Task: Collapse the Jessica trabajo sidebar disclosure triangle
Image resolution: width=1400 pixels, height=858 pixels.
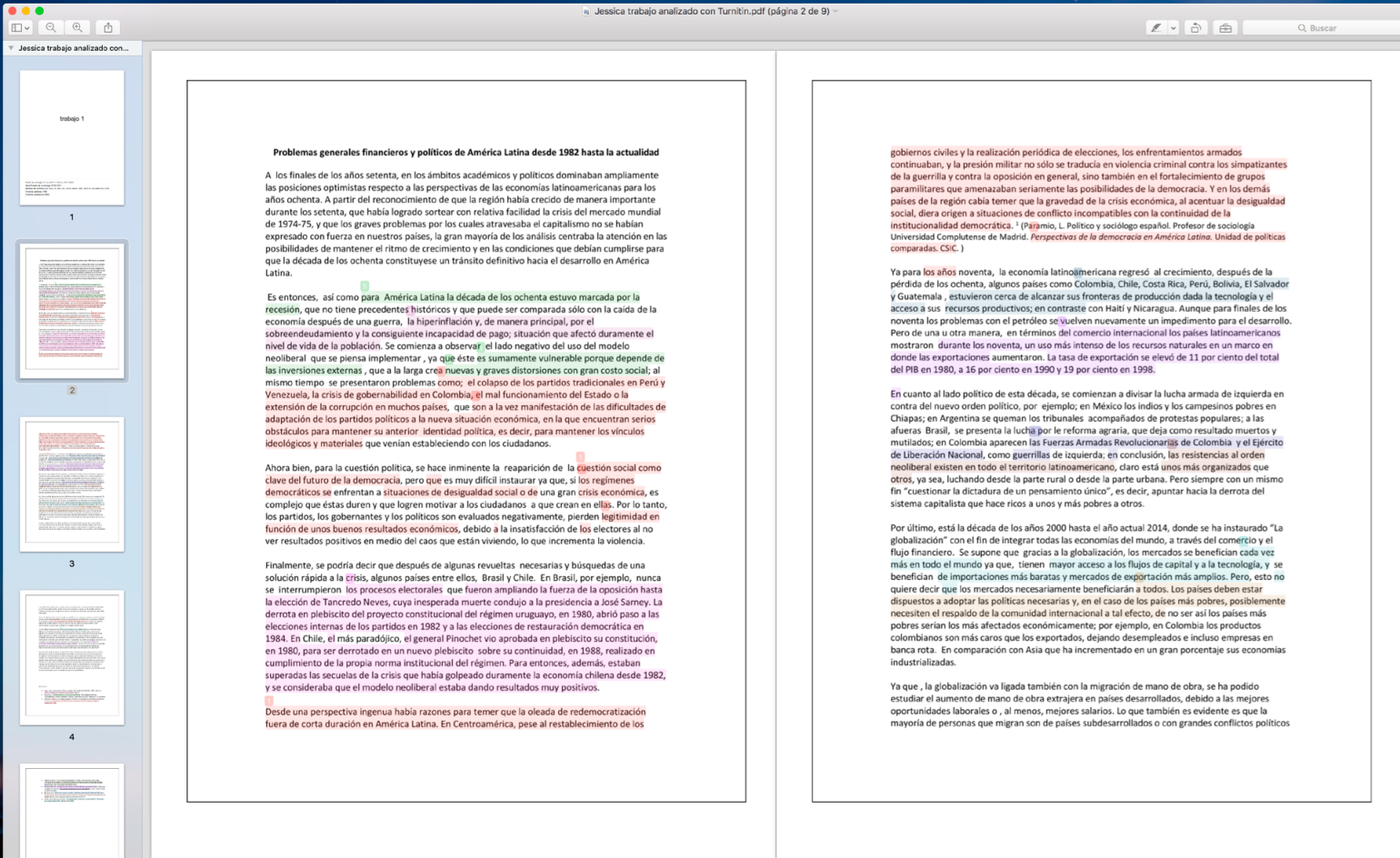Action: coord(11,48)
